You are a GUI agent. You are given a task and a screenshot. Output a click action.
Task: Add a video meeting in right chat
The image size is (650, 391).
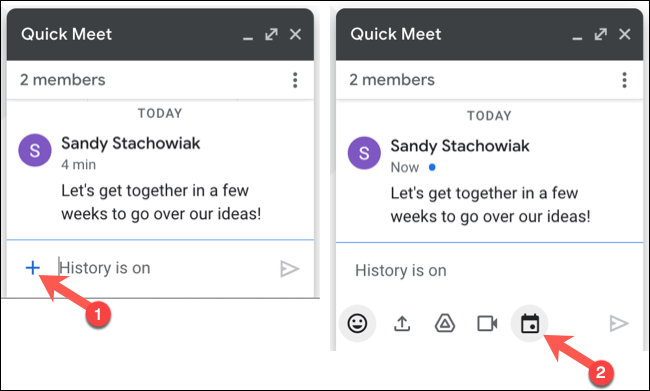pos(487,323)
